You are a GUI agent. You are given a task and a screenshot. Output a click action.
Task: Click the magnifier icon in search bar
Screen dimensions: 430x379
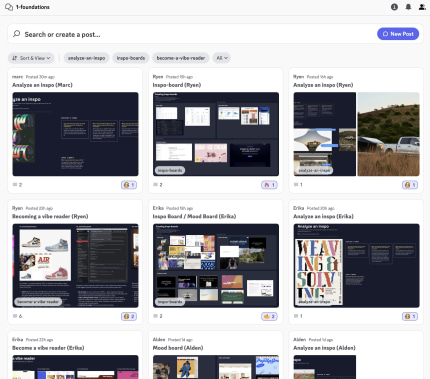tap(16, 34)
